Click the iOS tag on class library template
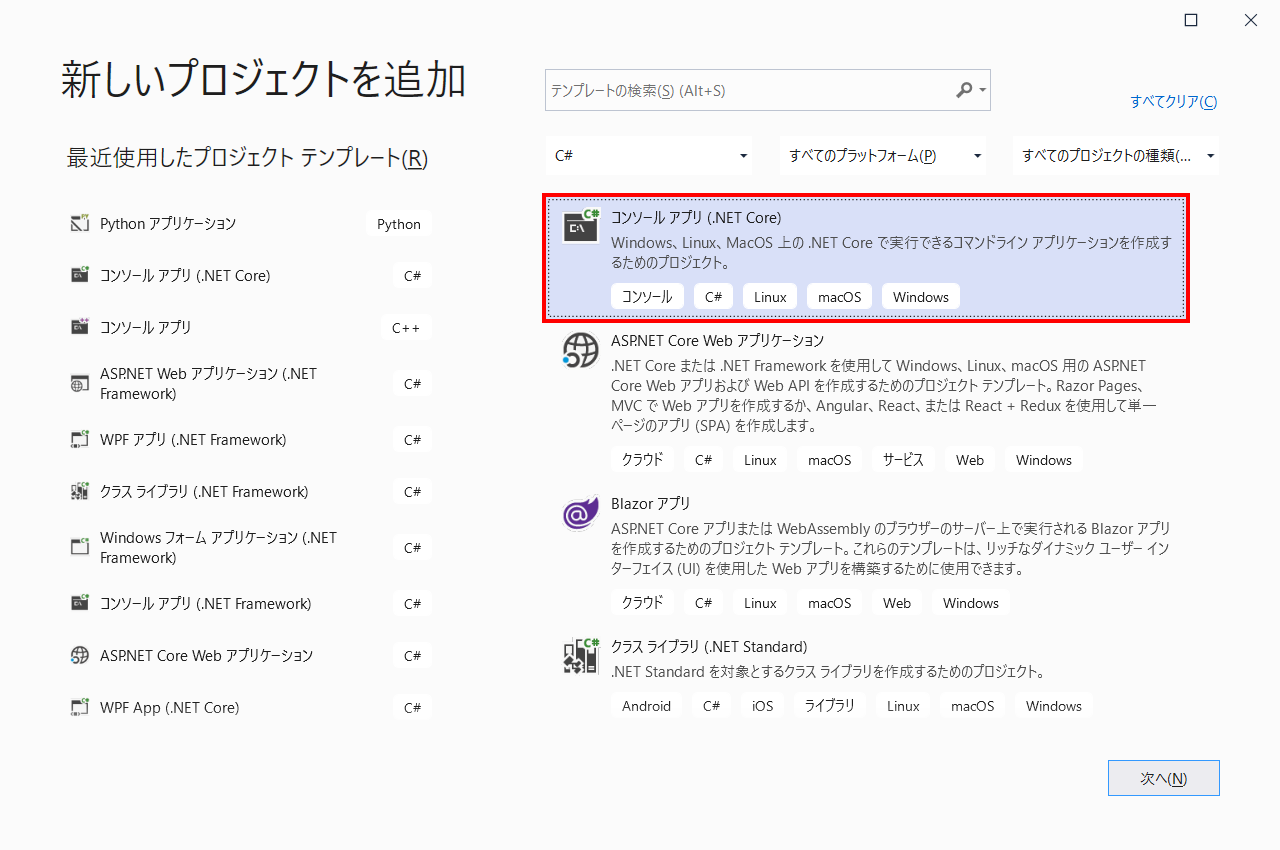1280x850 pixels. coord(763,706)
